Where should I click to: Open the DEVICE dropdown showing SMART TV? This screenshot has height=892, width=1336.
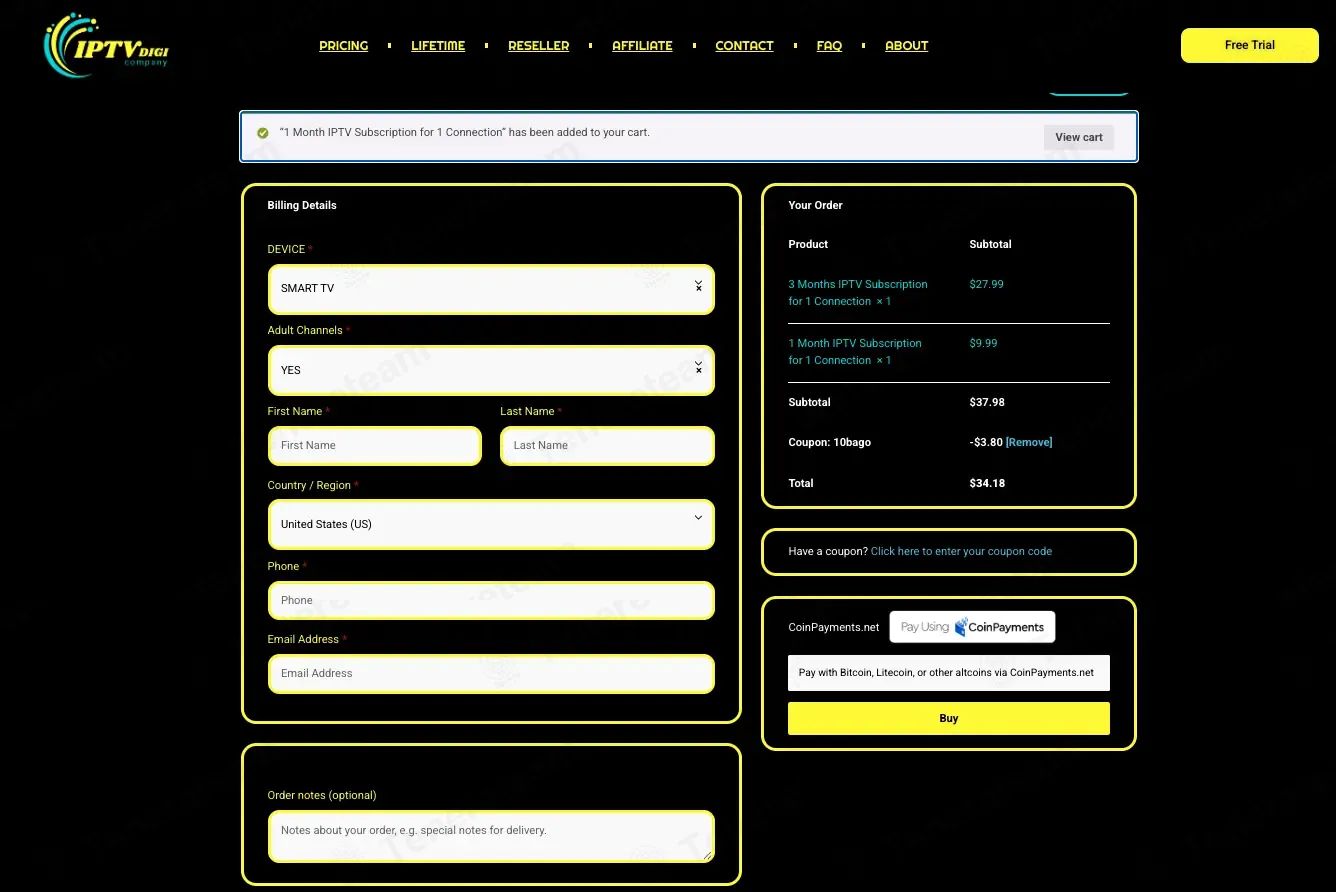coord(491,289)
